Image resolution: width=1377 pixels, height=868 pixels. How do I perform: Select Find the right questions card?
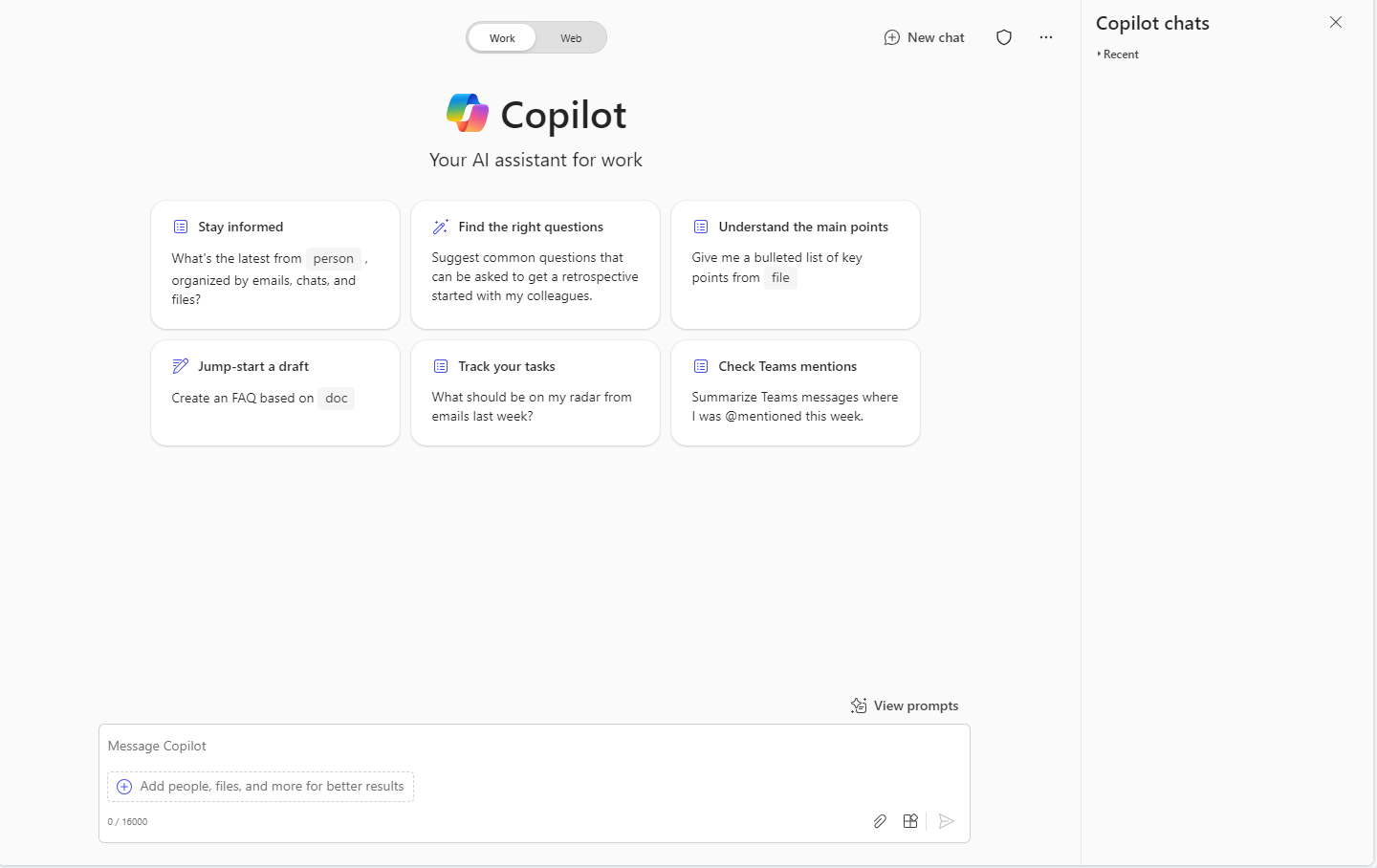point(535,265)
